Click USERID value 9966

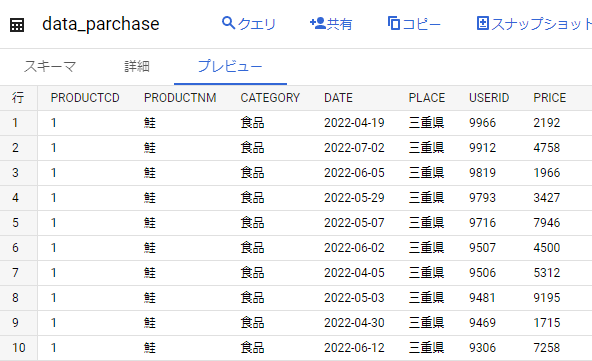point(482,123)
